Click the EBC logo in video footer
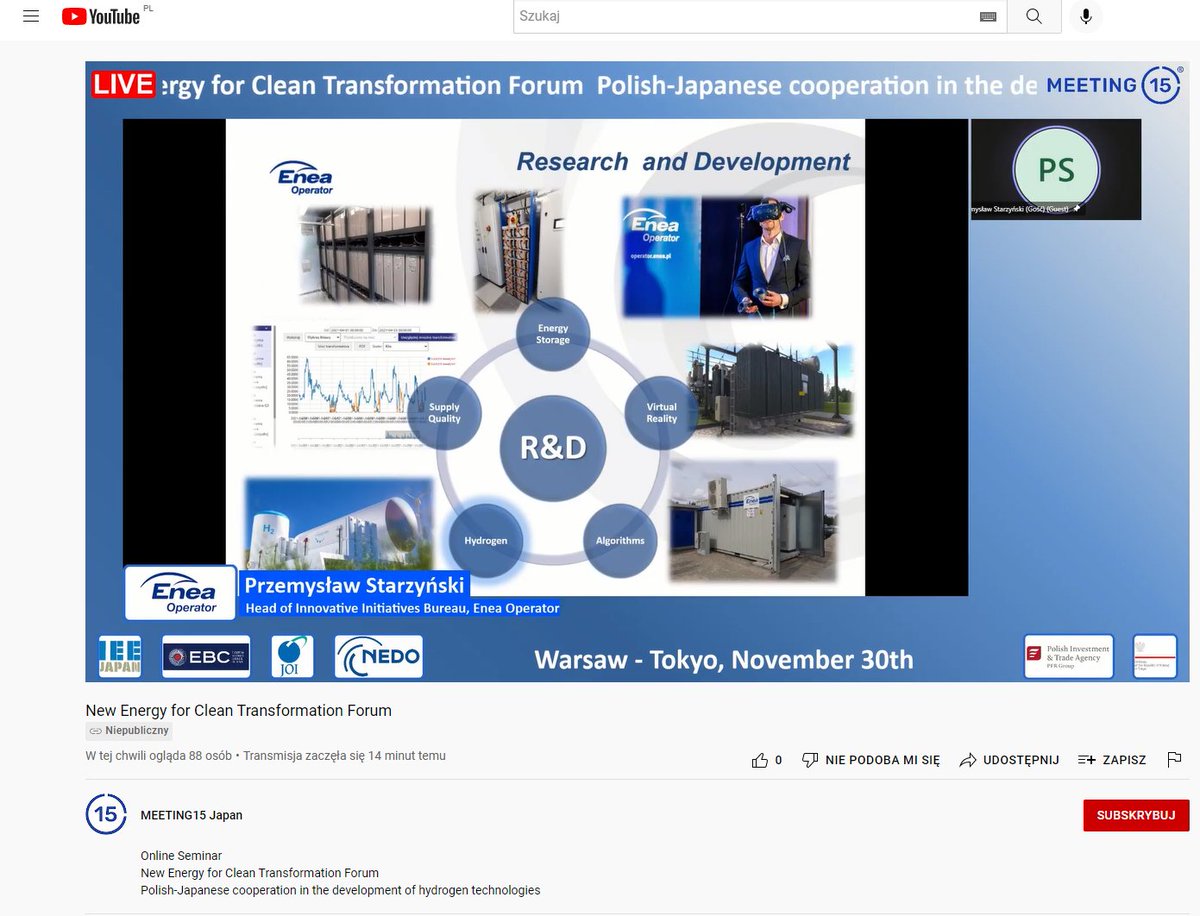 206,657
